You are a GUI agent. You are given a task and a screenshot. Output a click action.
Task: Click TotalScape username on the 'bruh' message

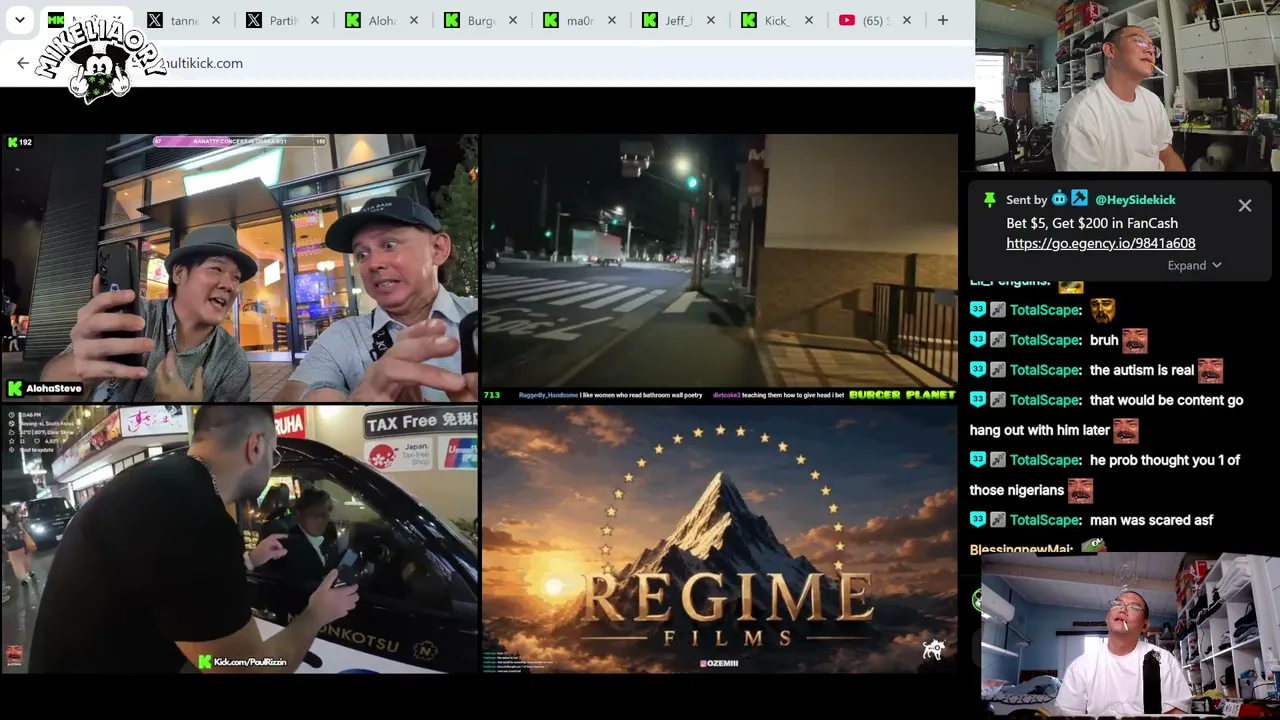point(1046,340)
